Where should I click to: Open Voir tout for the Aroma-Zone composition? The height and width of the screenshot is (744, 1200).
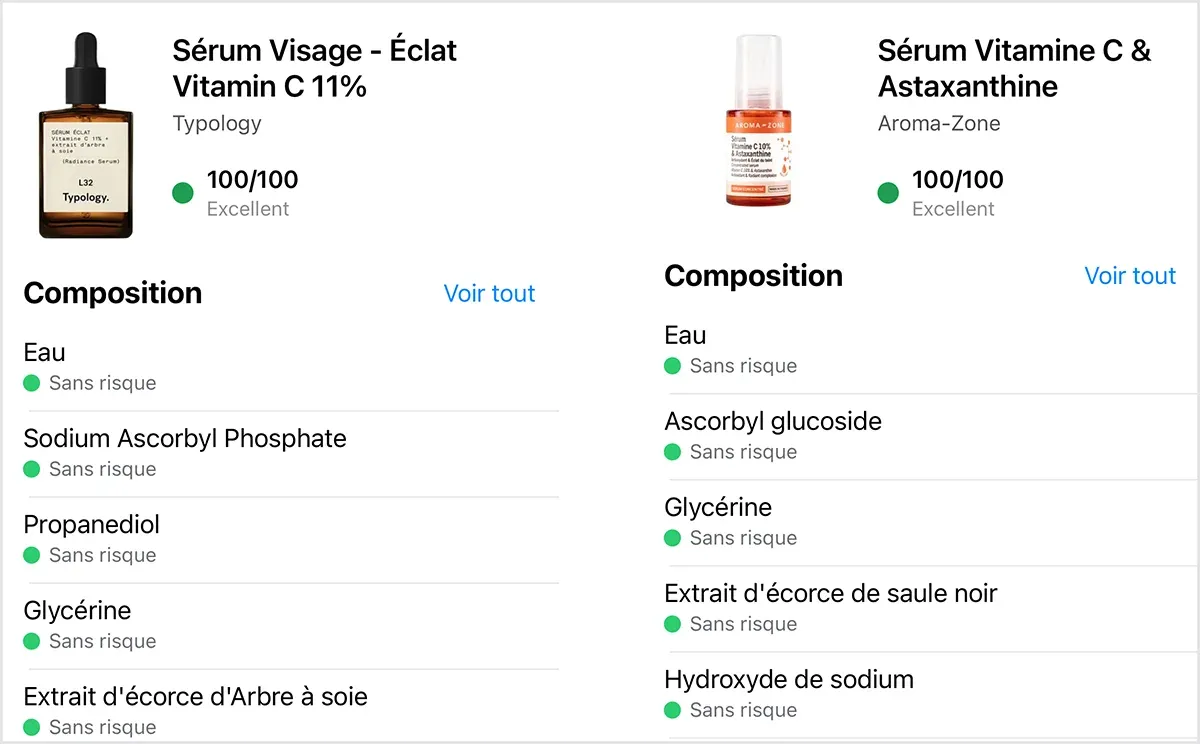pyautogui.click(x=1130, y=276)
